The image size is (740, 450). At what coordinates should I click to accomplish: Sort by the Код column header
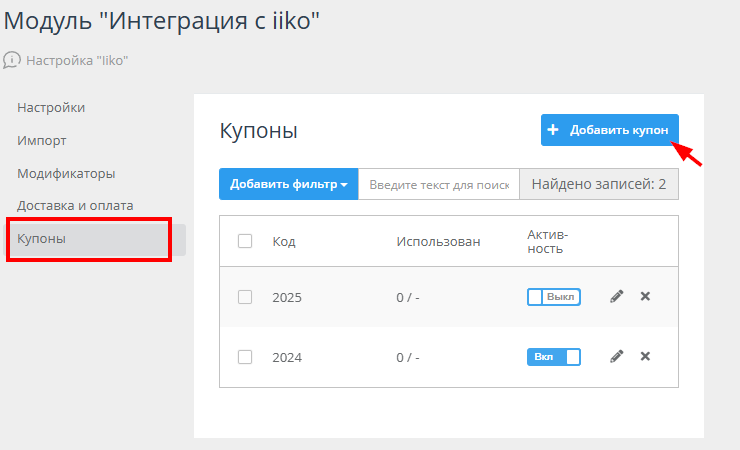[x=284, y=241]
